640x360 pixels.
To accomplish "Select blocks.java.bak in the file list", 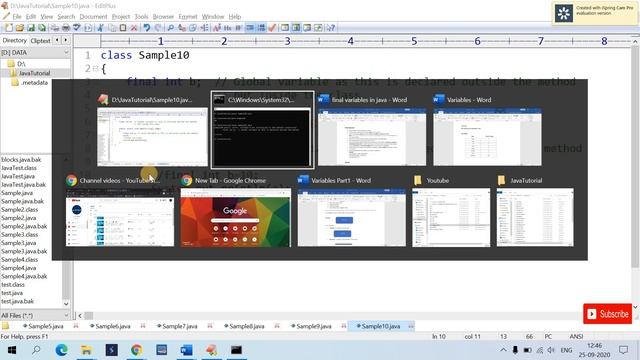I will (21, 160).
